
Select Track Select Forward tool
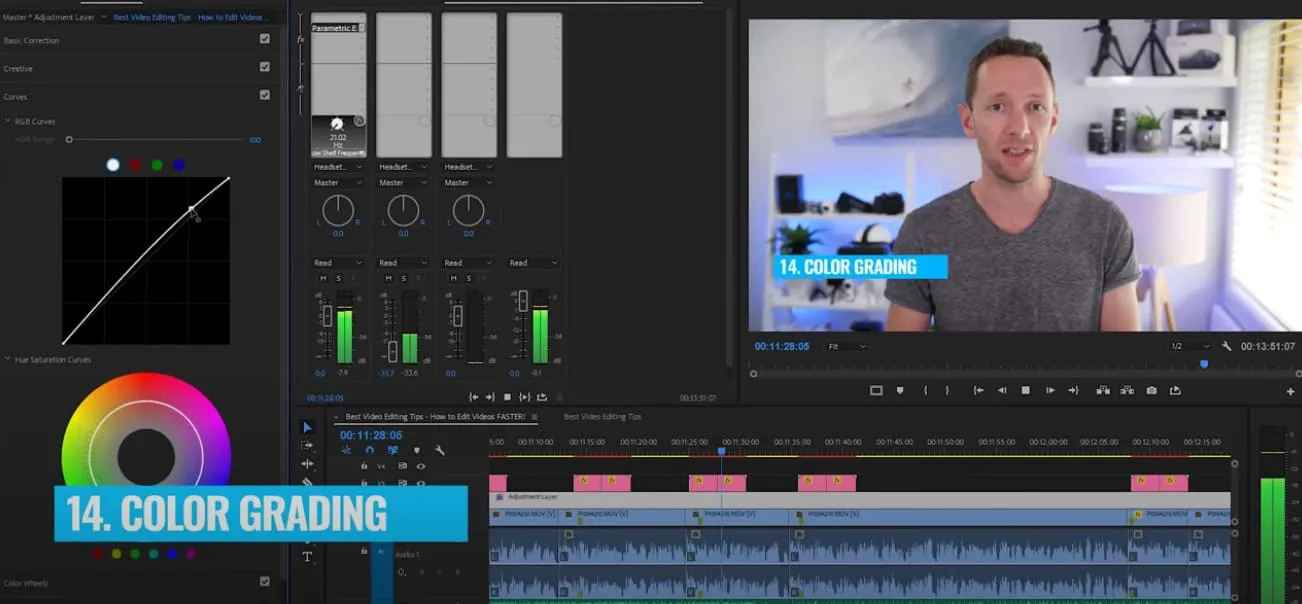[x=307, y=445]
